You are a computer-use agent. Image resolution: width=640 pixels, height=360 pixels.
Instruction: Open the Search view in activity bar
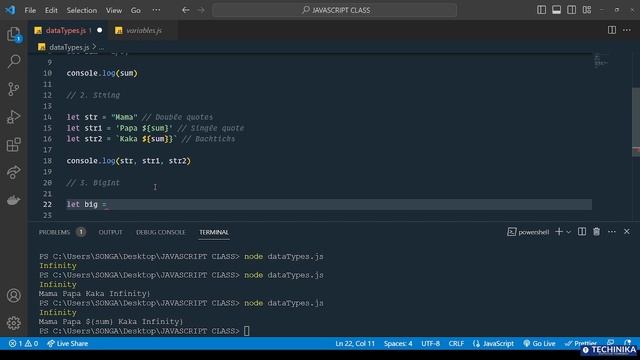(13, 62)
